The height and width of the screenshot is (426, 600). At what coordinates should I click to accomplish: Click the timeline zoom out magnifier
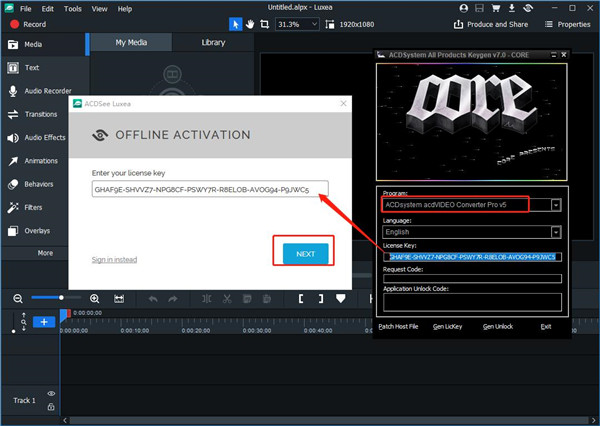(x=18, y=299)
